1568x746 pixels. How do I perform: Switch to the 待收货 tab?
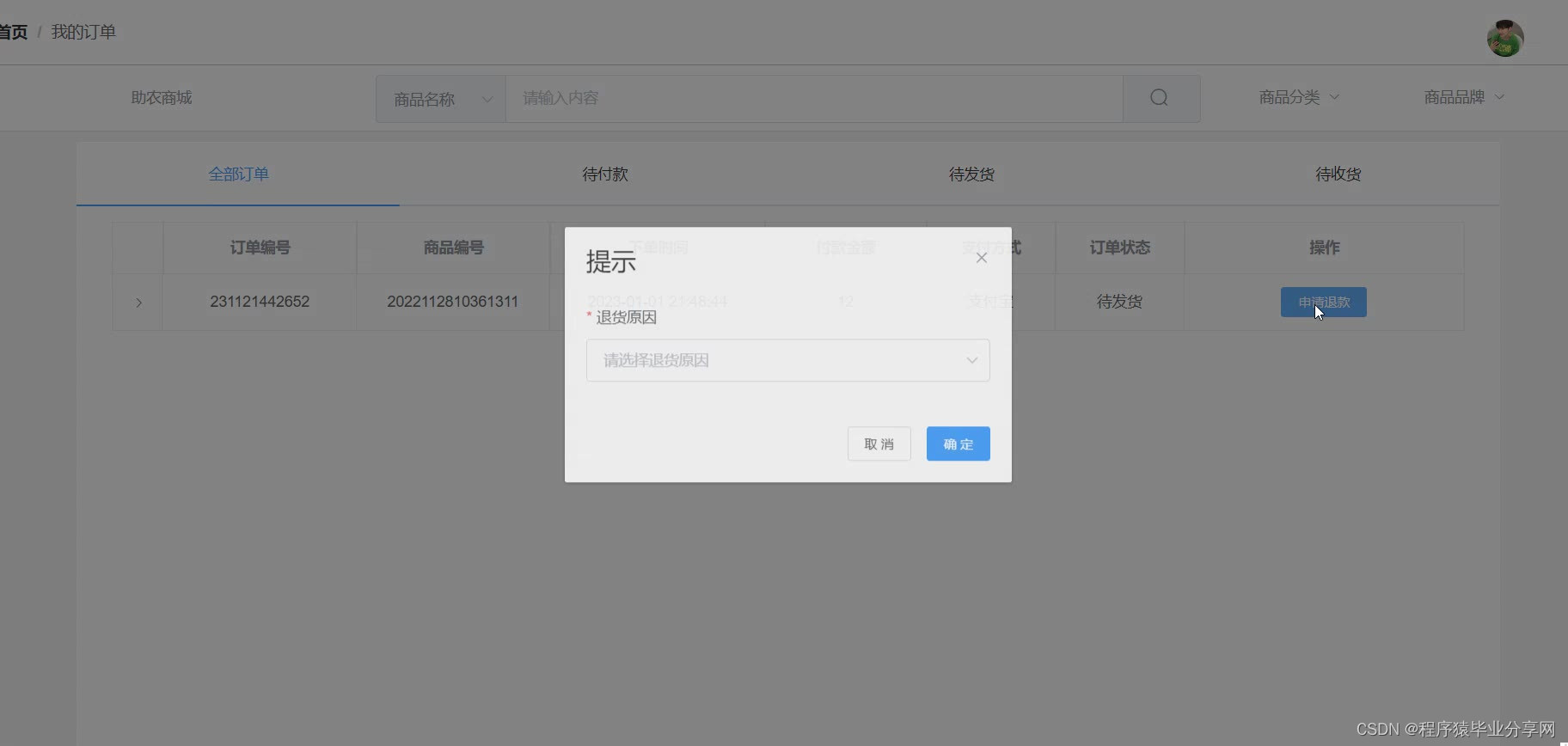point(1338,174)
